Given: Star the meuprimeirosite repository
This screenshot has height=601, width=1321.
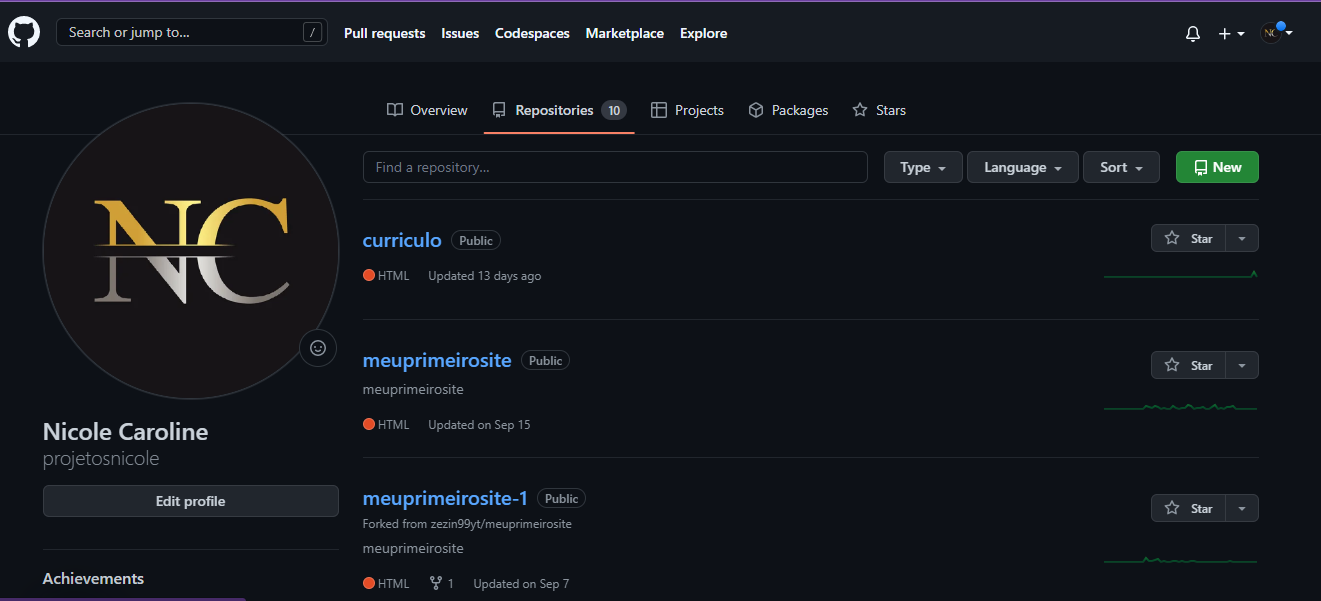Looking at the screenshot, I should [1188, 365].
